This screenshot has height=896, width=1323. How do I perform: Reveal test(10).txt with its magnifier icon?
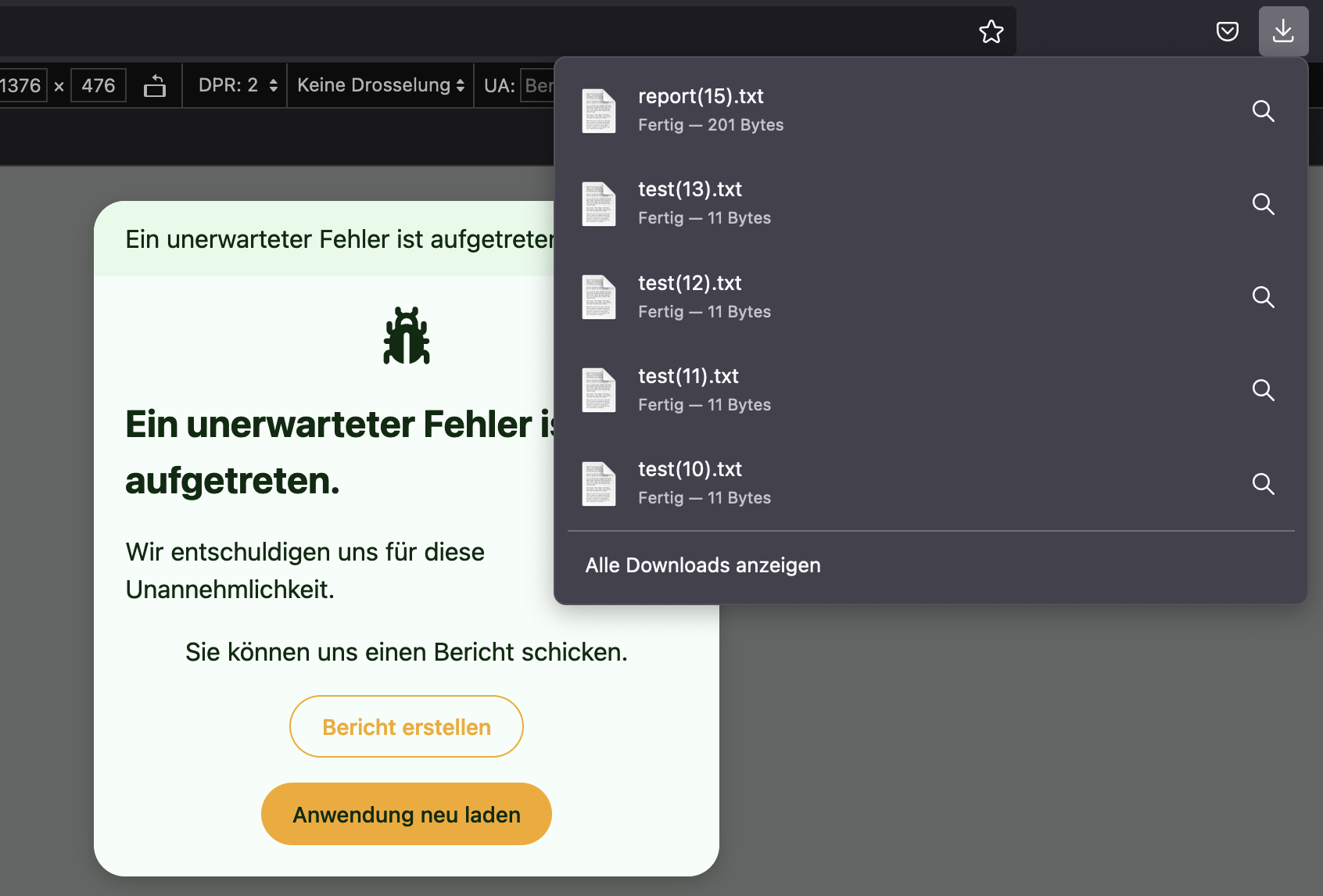[x=1264, y=485]
